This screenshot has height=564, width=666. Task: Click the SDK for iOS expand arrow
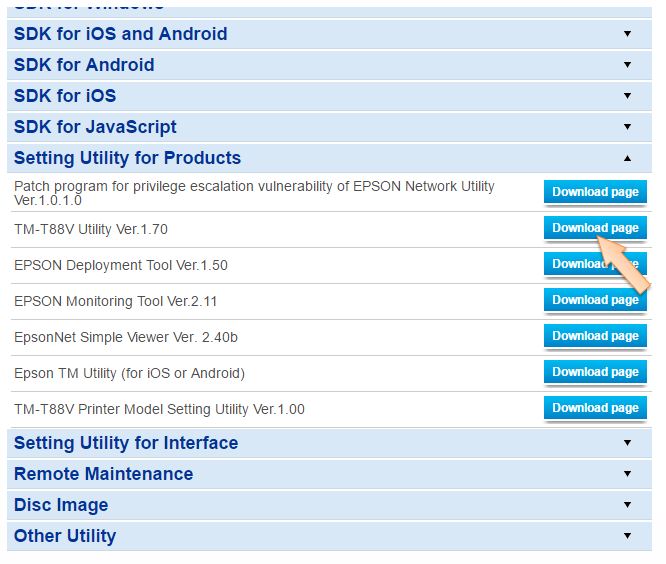tap(627, 96)
